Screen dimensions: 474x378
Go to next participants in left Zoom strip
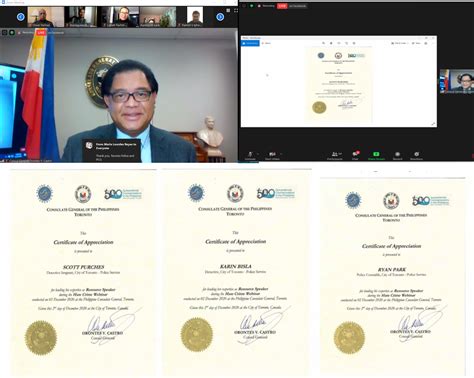220,17
